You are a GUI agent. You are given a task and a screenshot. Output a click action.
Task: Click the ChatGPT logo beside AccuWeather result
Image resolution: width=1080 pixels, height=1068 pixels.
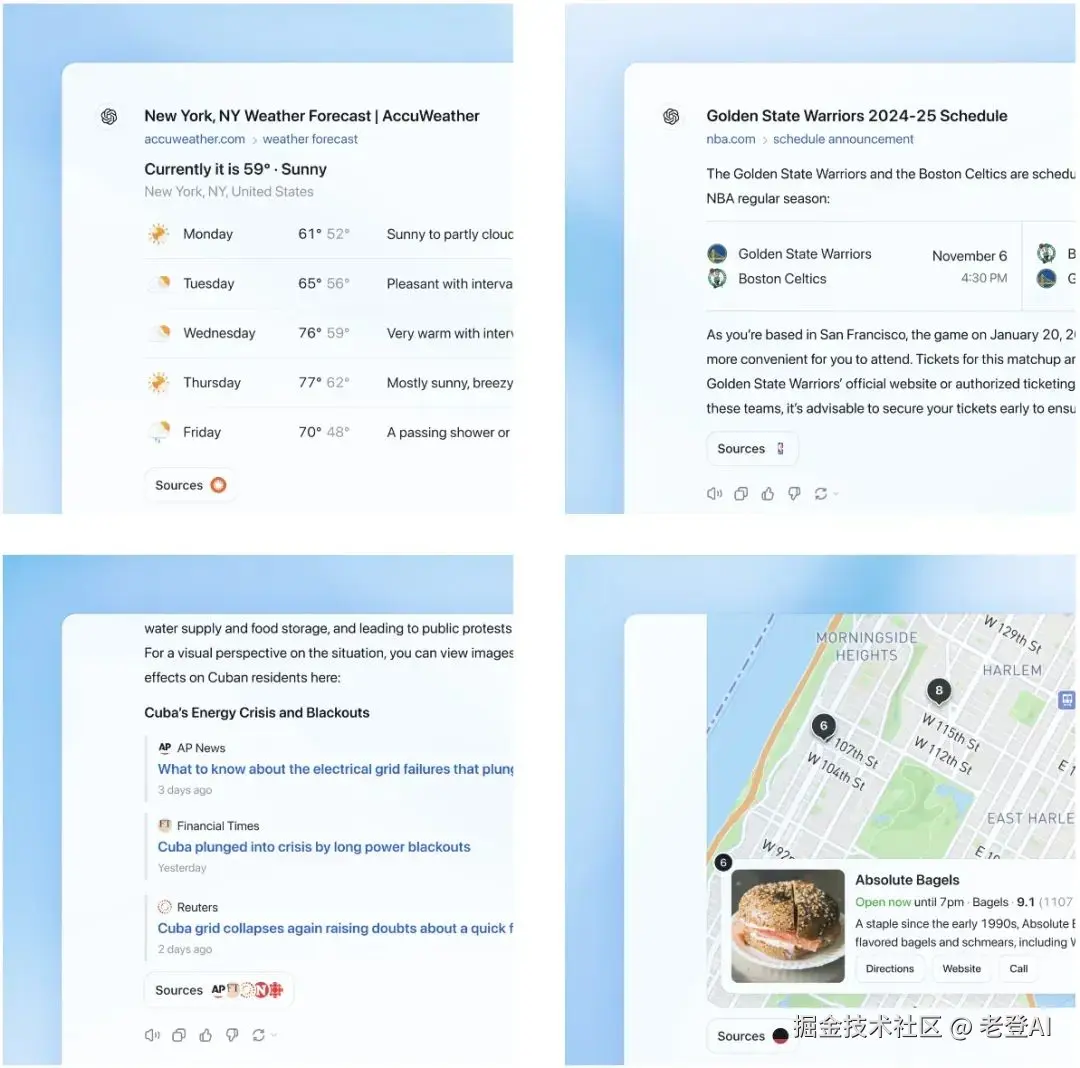109,116
